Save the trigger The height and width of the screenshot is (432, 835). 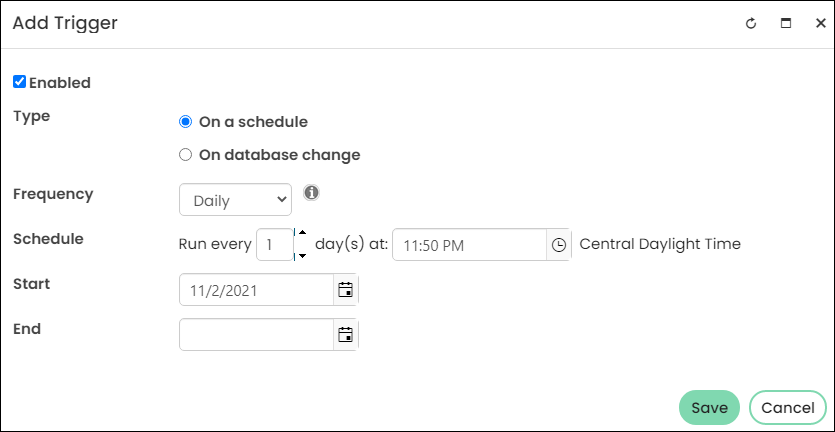point(709,407)
